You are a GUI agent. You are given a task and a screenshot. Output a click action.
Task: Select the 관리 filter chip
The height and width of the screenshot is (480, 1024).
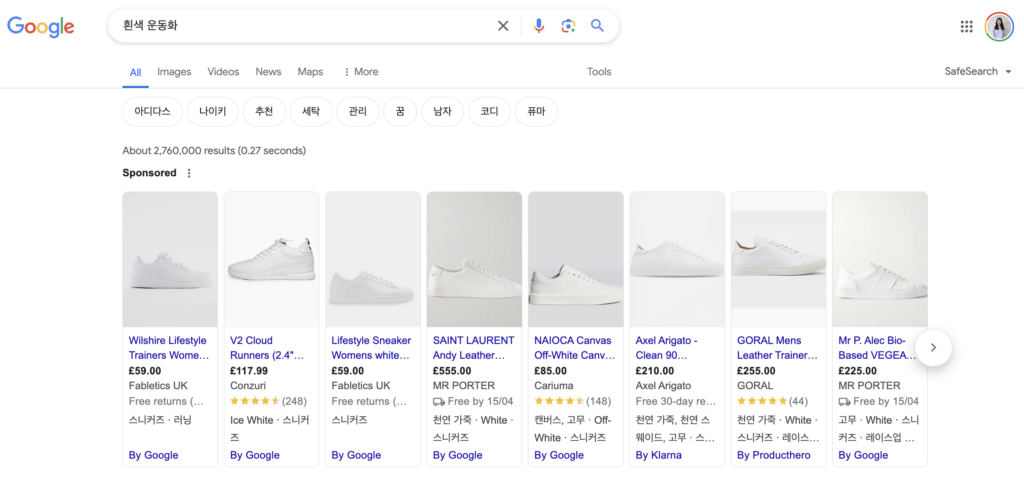pos(358,112)
